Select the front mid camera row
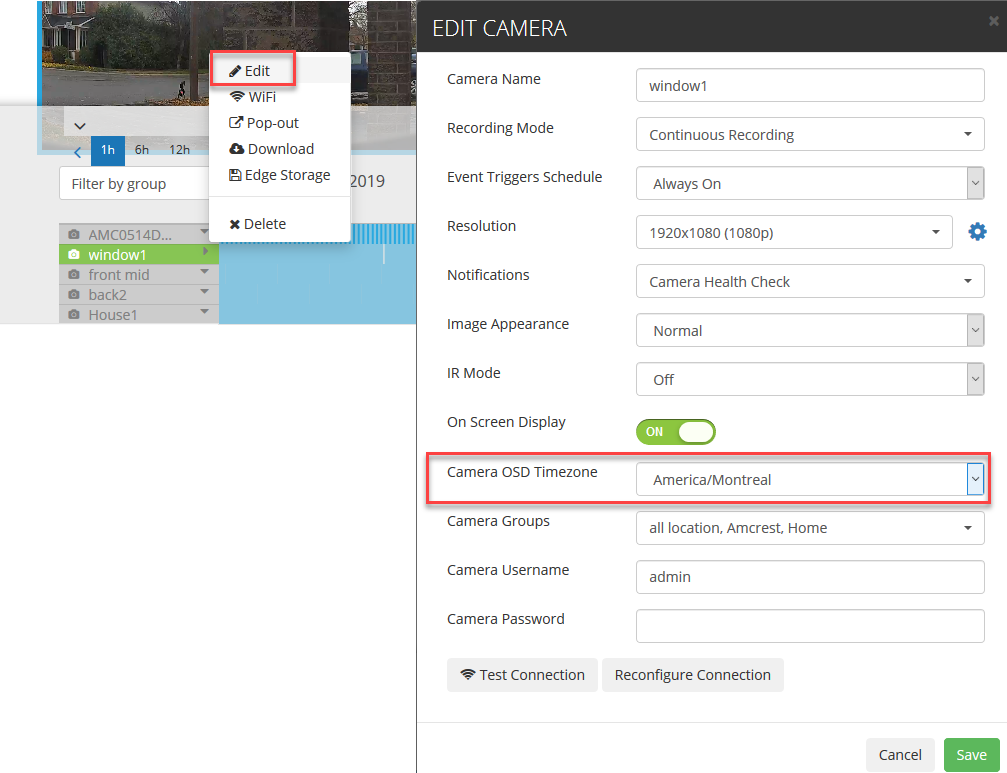This screenshot has width=1007, height=773. coord(139,275)
